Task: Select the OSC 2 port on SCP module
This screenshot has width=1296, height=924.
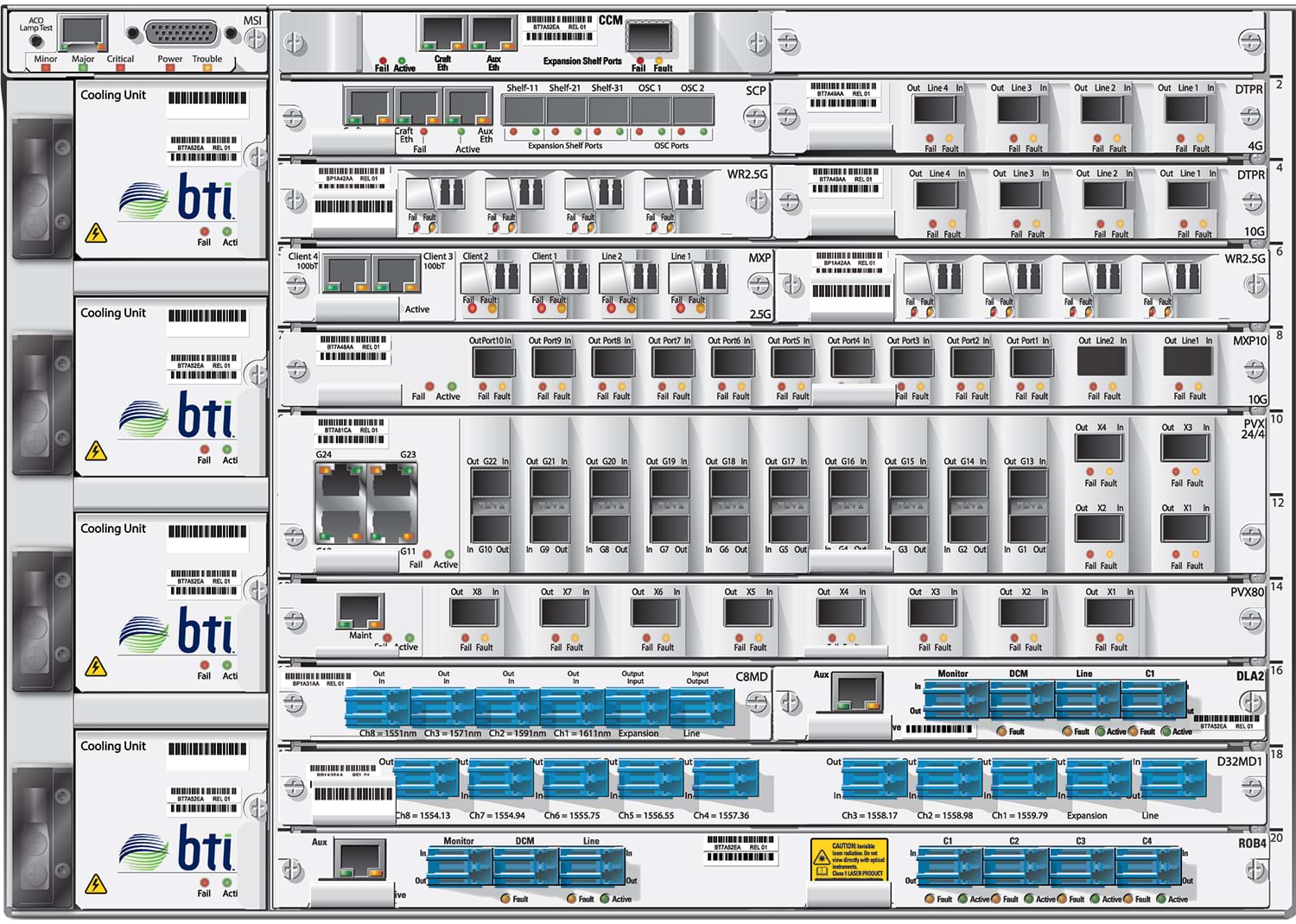Action: (x=693, y=111)
